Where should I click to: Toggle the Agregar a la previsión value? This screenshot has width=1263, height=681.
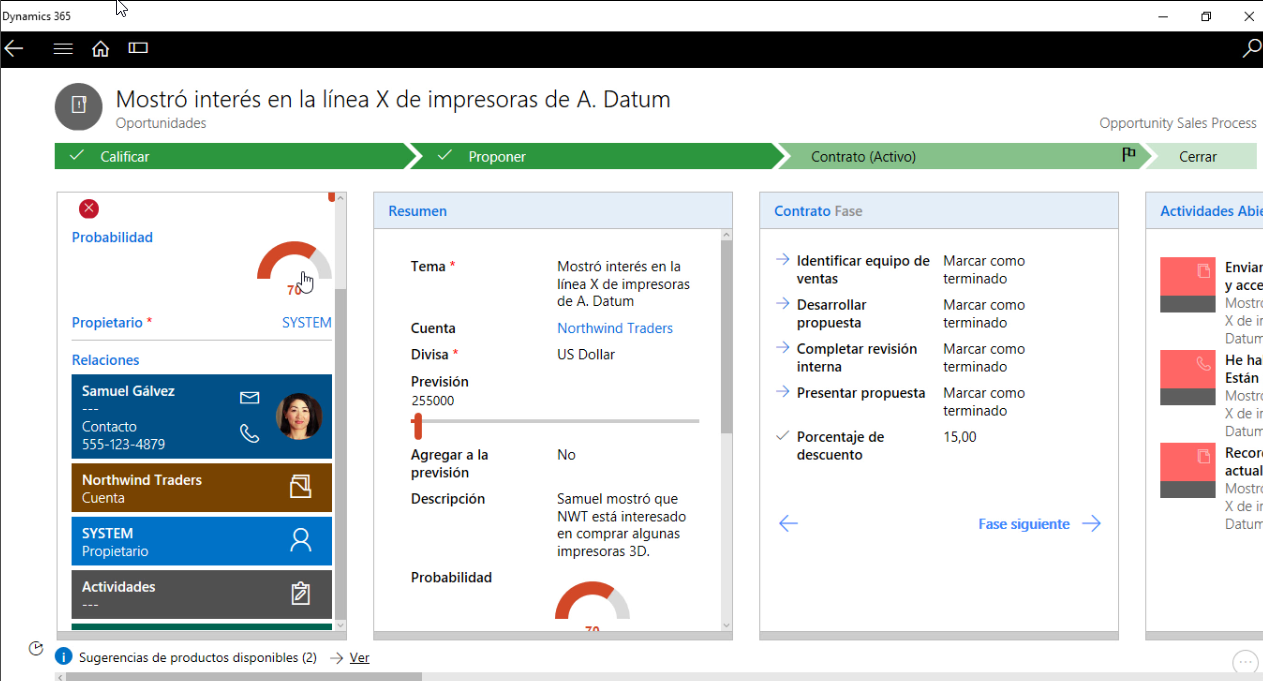(x=566, y=455)
